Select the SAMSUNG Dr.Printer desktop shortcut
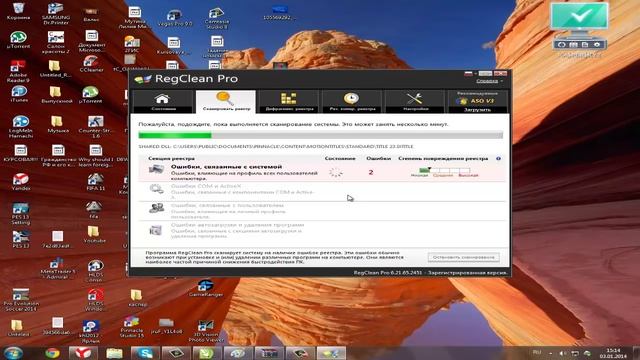The image size is (640, 360). point(56,13)
